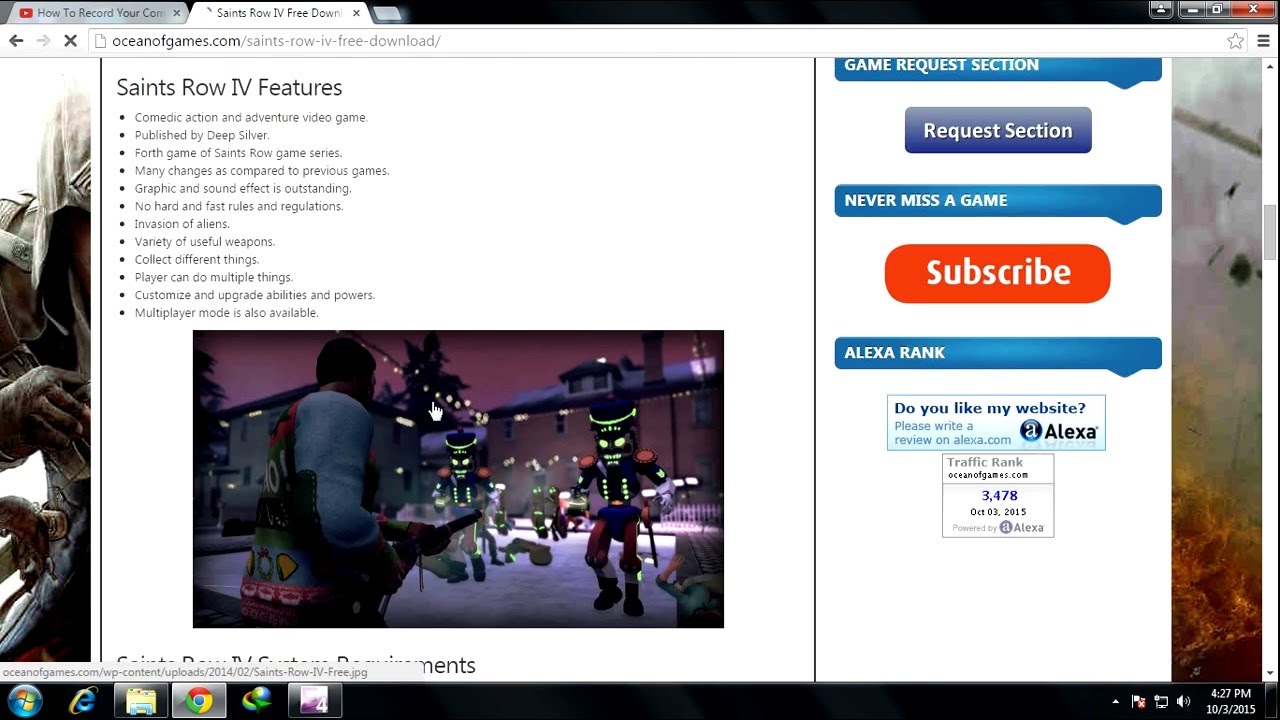Open the purple recorder app on taskbar
This screenshot has height=720, width=1280.
click(x=315, y=701)
